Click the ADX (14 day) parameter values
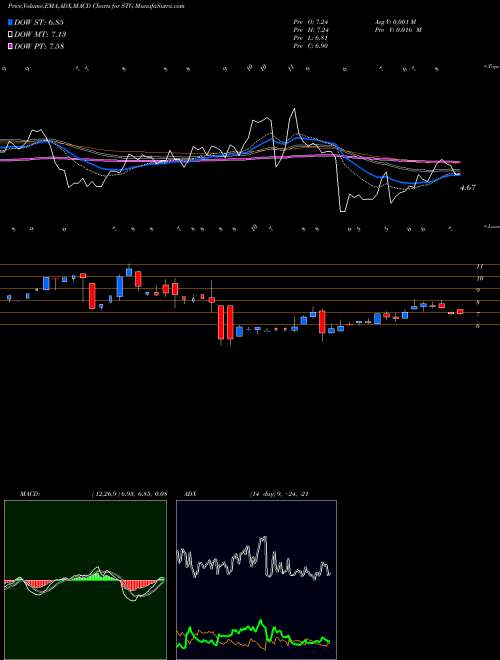Viewport: 500px width, 660px height. click(280, 494)
